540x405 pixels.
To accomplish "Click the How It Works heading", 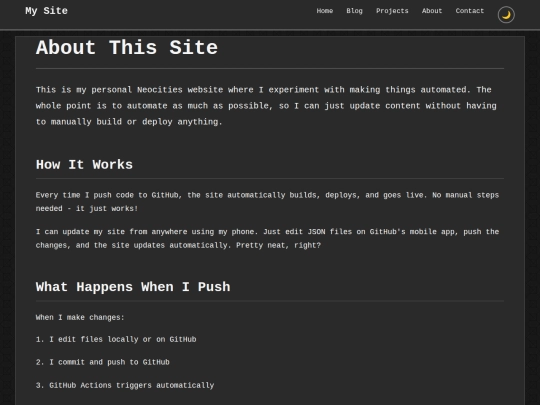I will [x=84, y=165].
